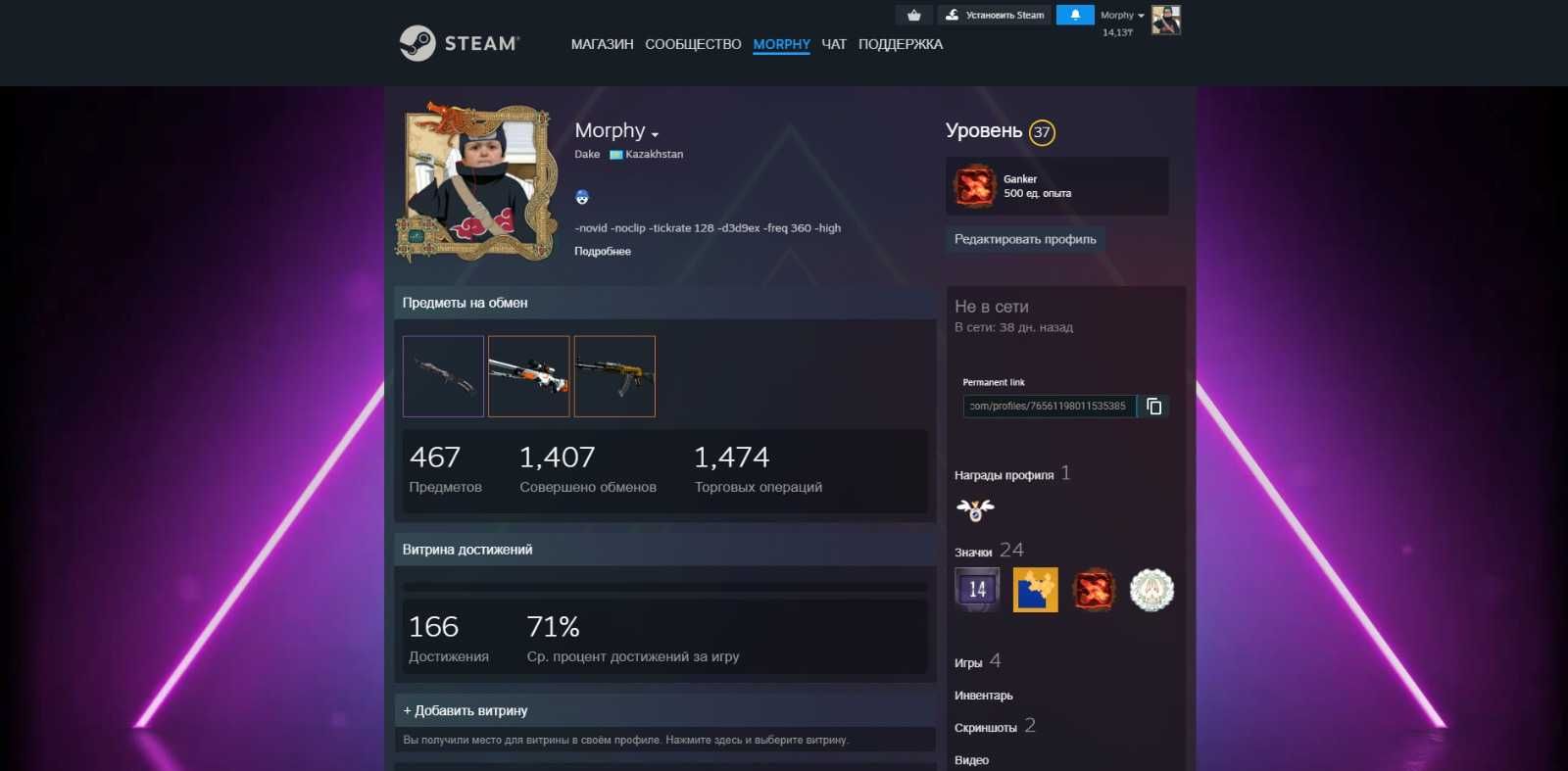Viewport: 1568px width, 771px height.
Task: Click the red Ganker badge in badges row
Action: [1094, 590]
